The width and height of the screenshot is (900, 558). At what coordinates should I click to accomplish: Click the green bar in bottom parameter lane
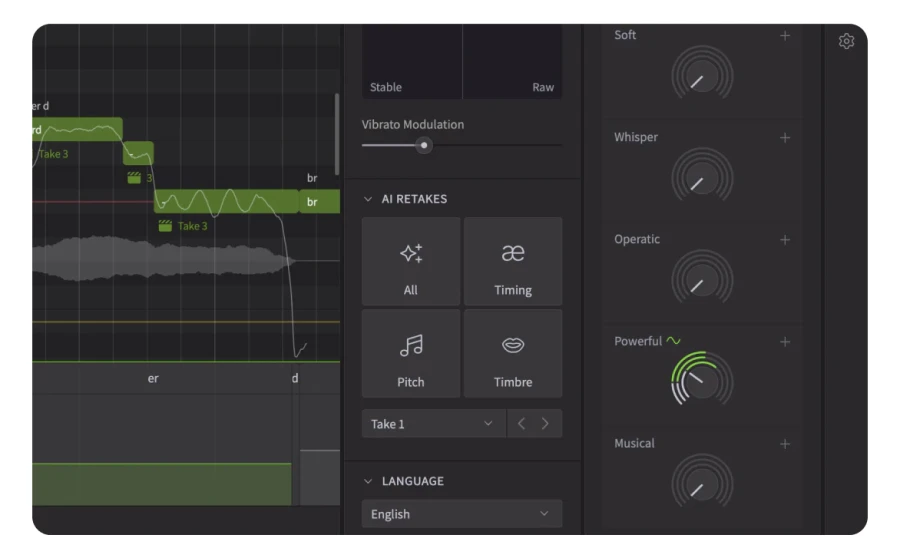(x=162, y=485)
